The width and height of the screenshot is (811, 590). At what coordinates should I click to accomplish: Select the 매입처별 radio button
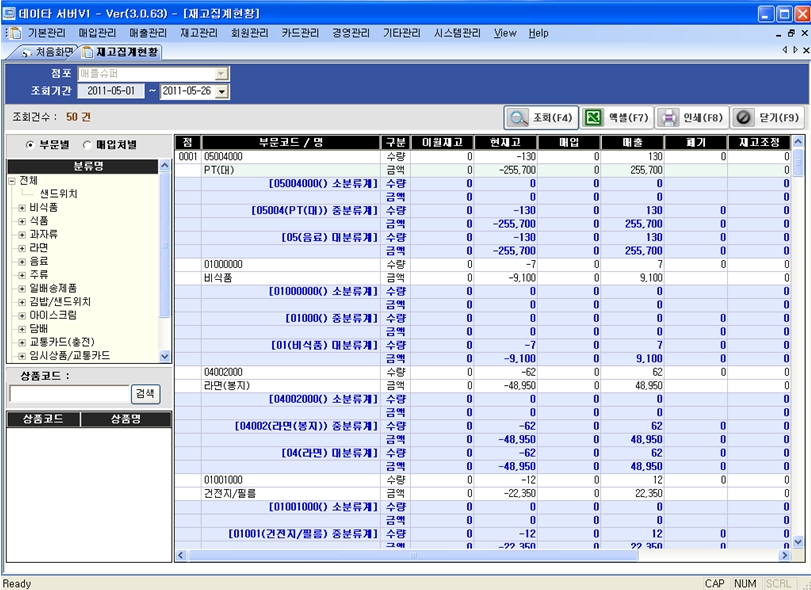click(x=87, y=145)
